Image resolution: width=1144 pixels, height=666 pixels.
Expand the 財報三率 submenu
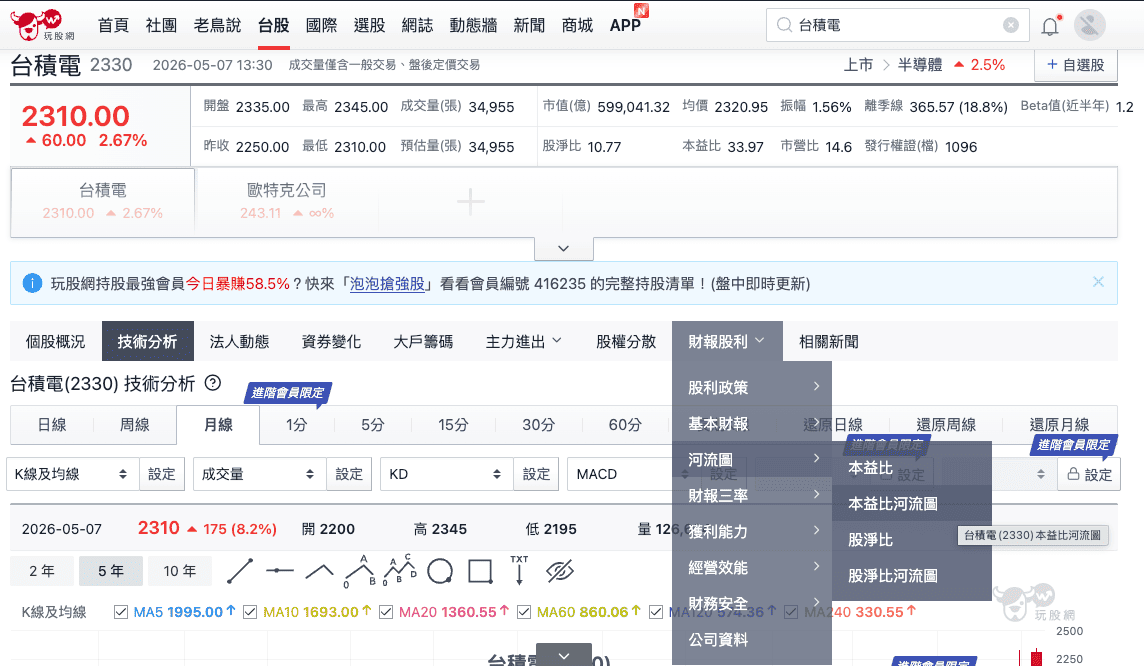751,495
